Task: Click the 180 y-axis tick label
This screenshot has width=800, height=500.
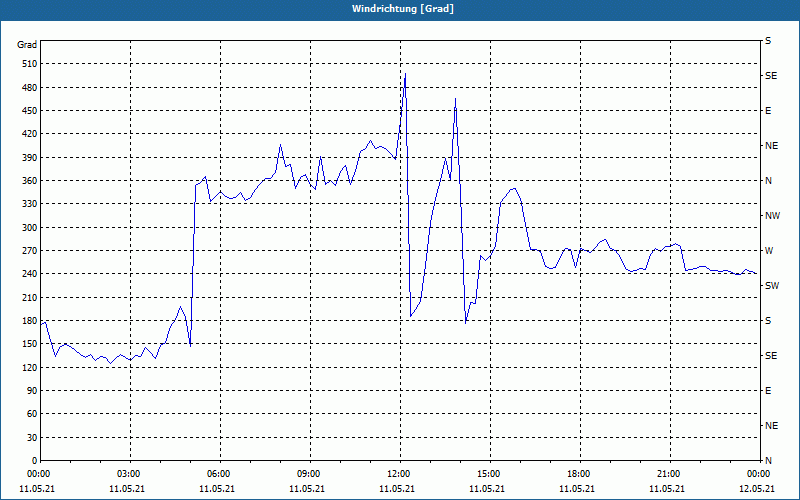Action: [29, 321]
